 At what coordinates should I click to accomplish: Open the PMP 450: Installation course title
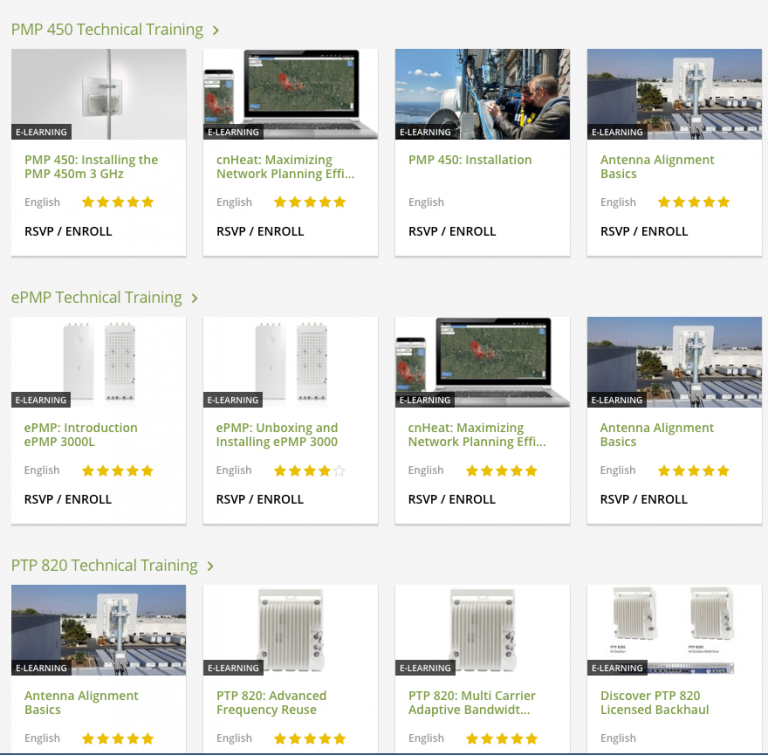pos(470,160)
